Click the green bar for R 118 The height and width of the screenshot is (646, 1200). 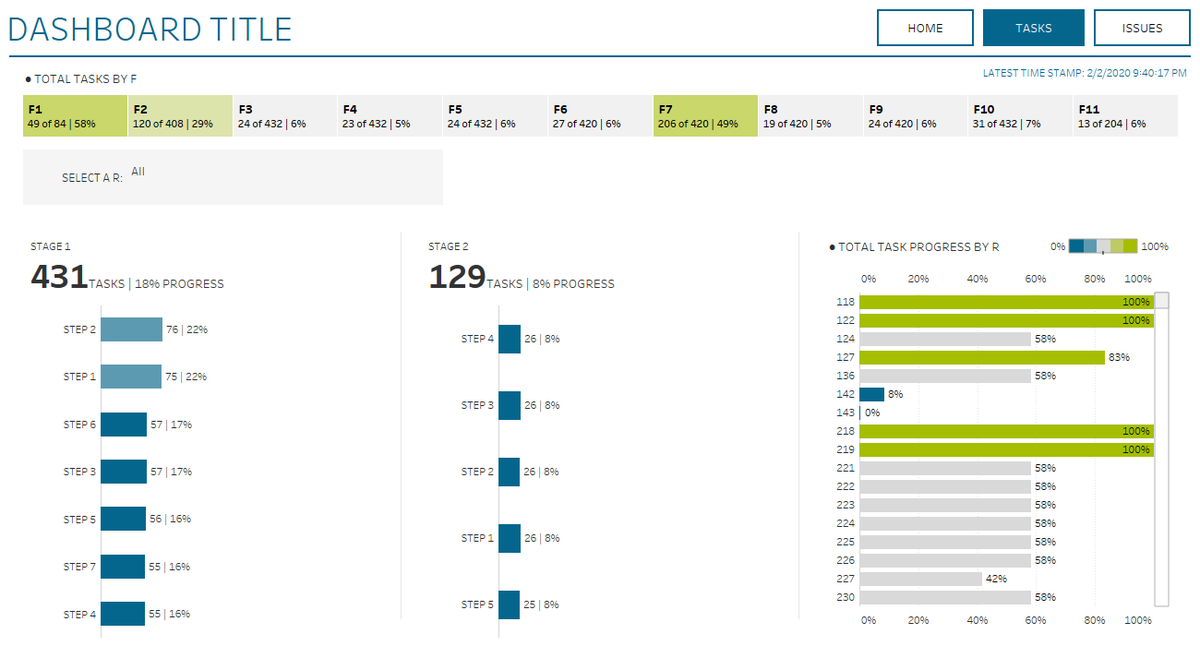tap(1006, 302)
